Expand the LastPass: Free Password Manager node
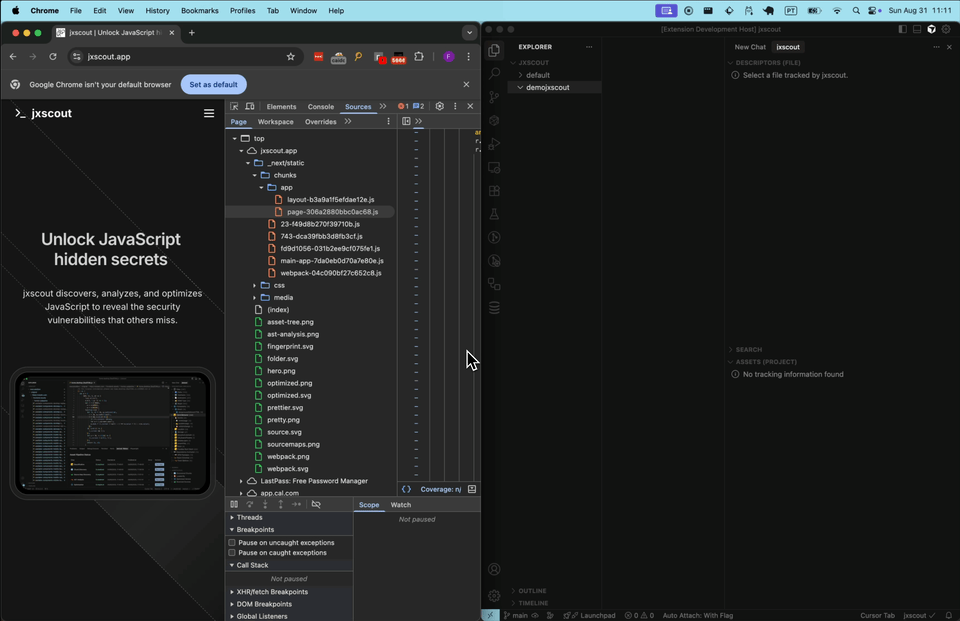 point(241,481)
